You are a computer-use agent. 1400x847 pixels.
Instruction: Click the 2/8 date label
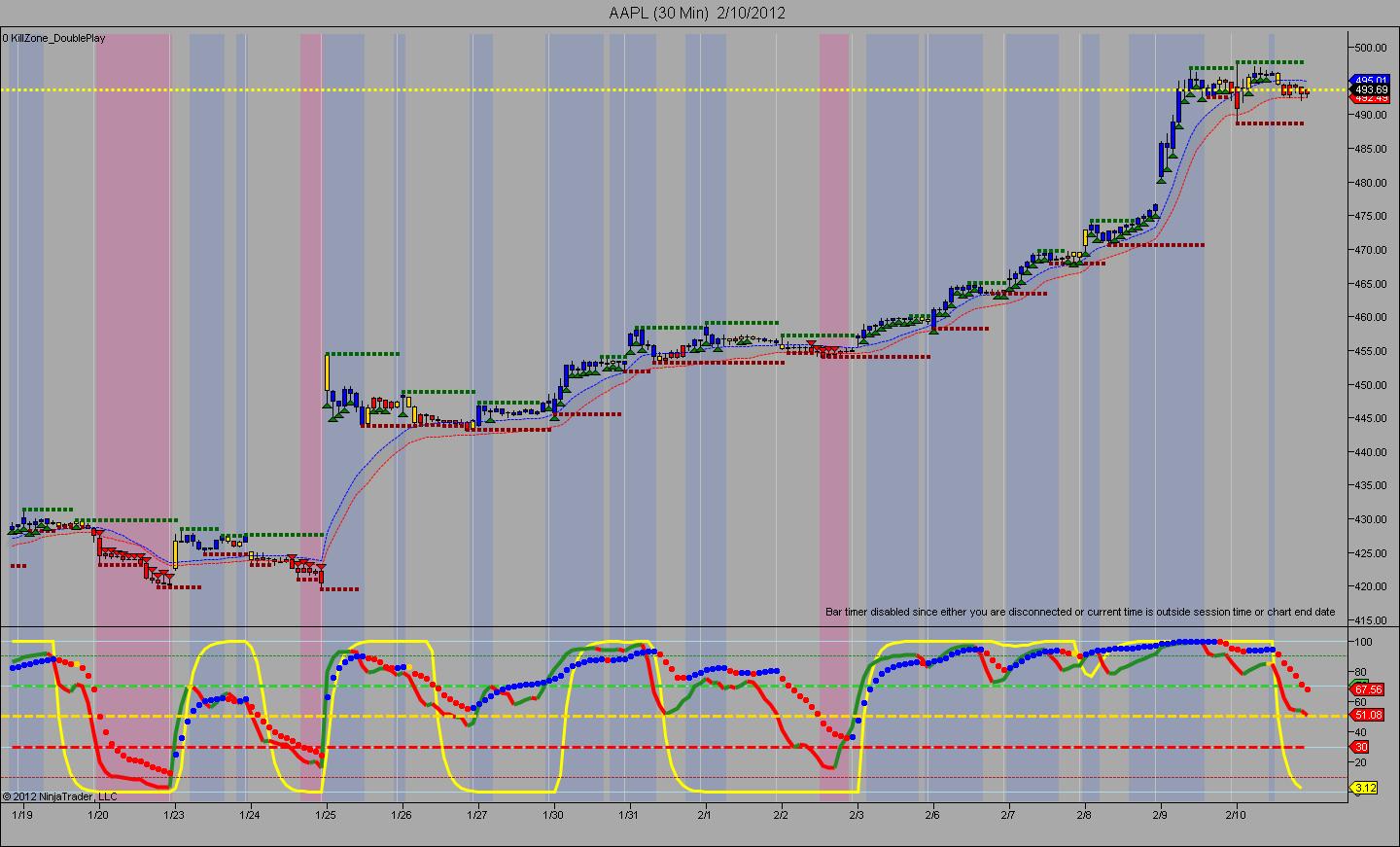[x=1084, y=814]
